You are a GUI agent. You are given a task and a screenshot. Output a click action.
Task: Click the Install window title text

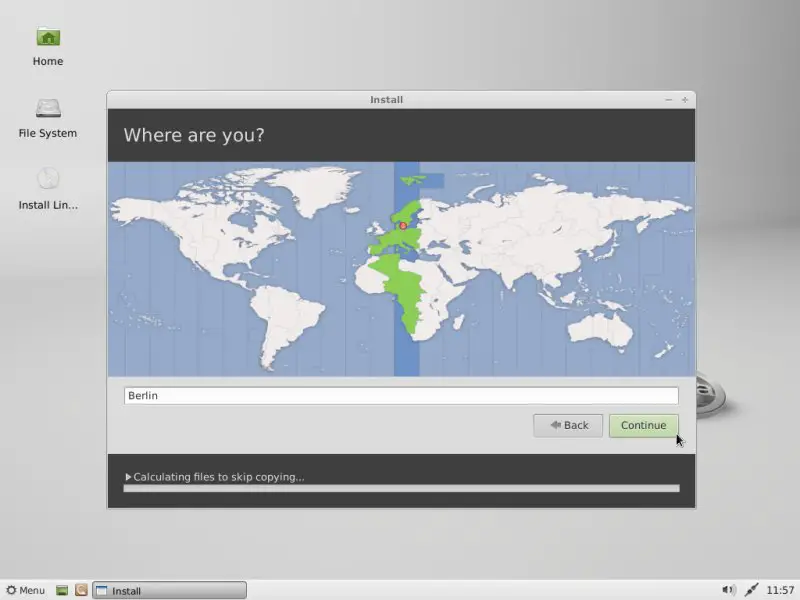tap(386, 100)
